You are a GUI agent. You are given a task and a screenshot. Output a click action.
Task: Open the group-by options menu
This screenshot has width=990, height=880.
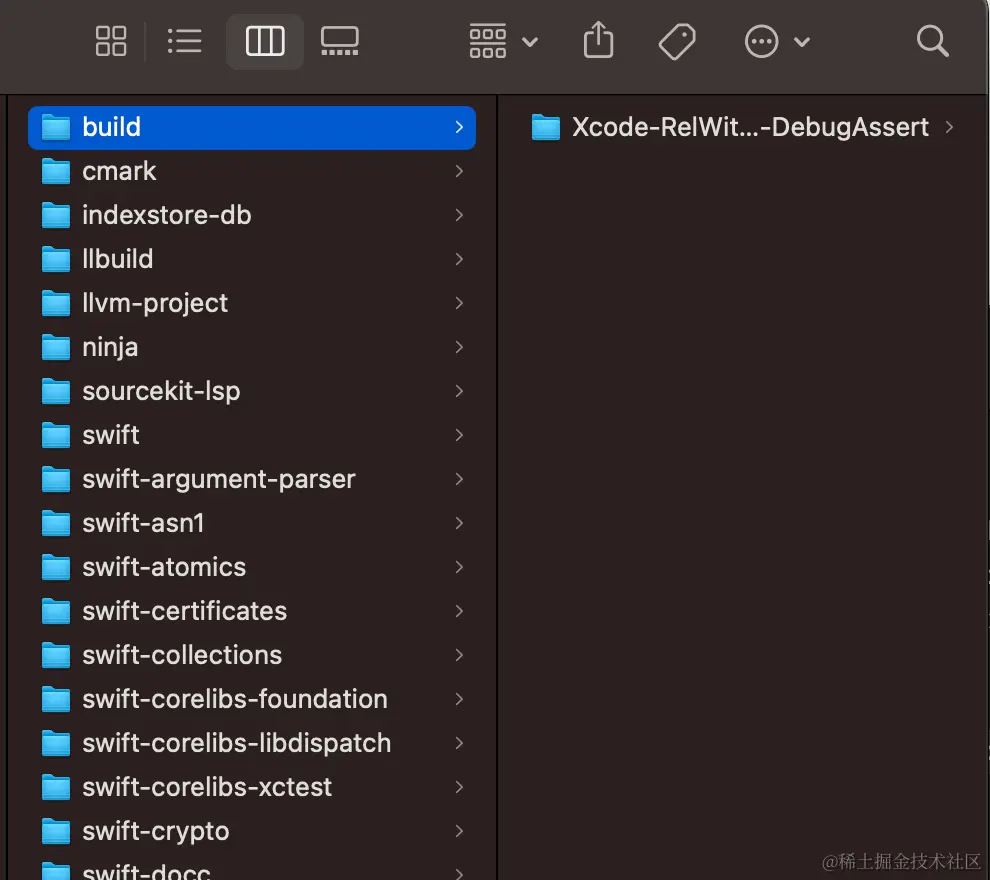503,41
